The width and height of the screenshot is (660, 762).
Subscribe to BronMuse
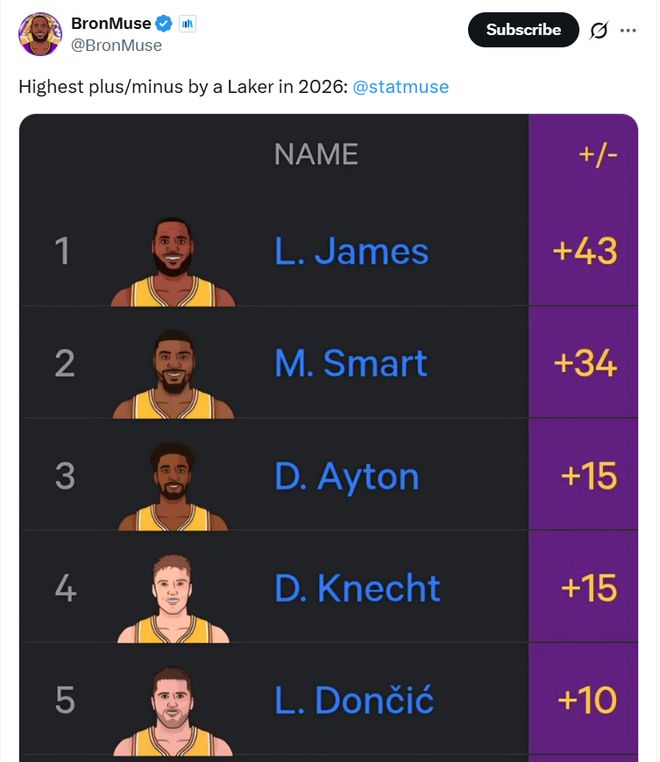point(523,30)
